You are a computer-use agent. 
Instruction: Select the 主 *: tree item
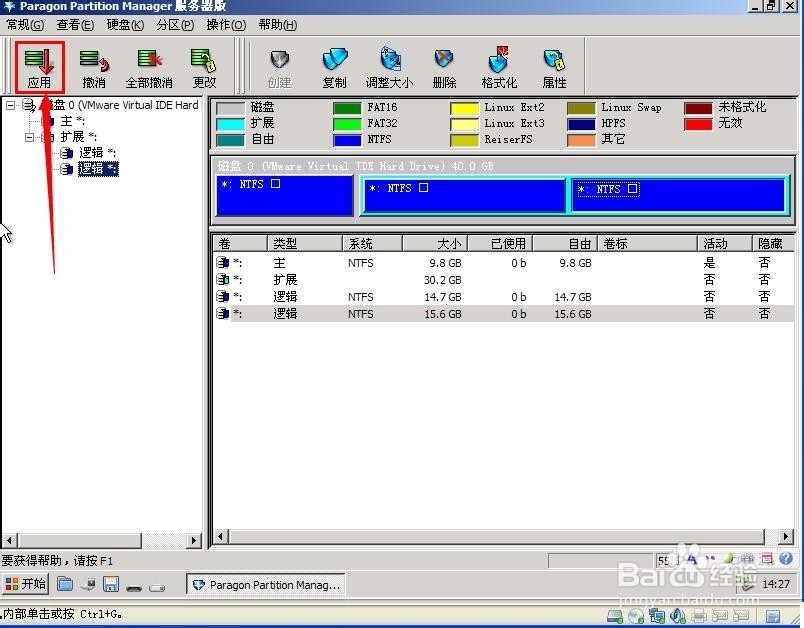coord(73,121)
